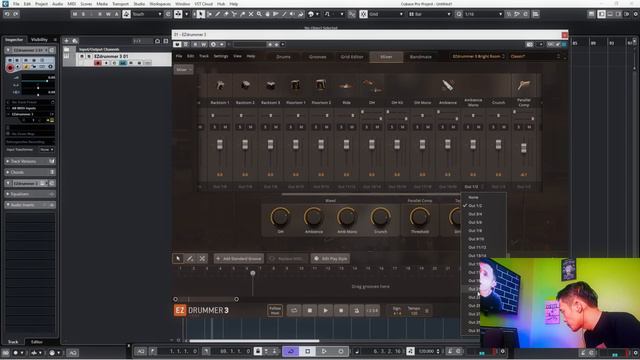Select the Zoom magnifier tool
The width and height of the screenshot is (640, 360).
(259, 14)
